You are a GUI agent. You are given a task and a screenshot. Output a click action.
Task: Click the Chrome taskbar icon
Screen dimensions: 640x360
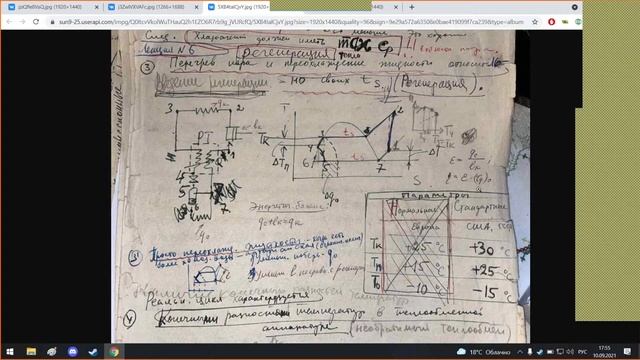(114, 351)
